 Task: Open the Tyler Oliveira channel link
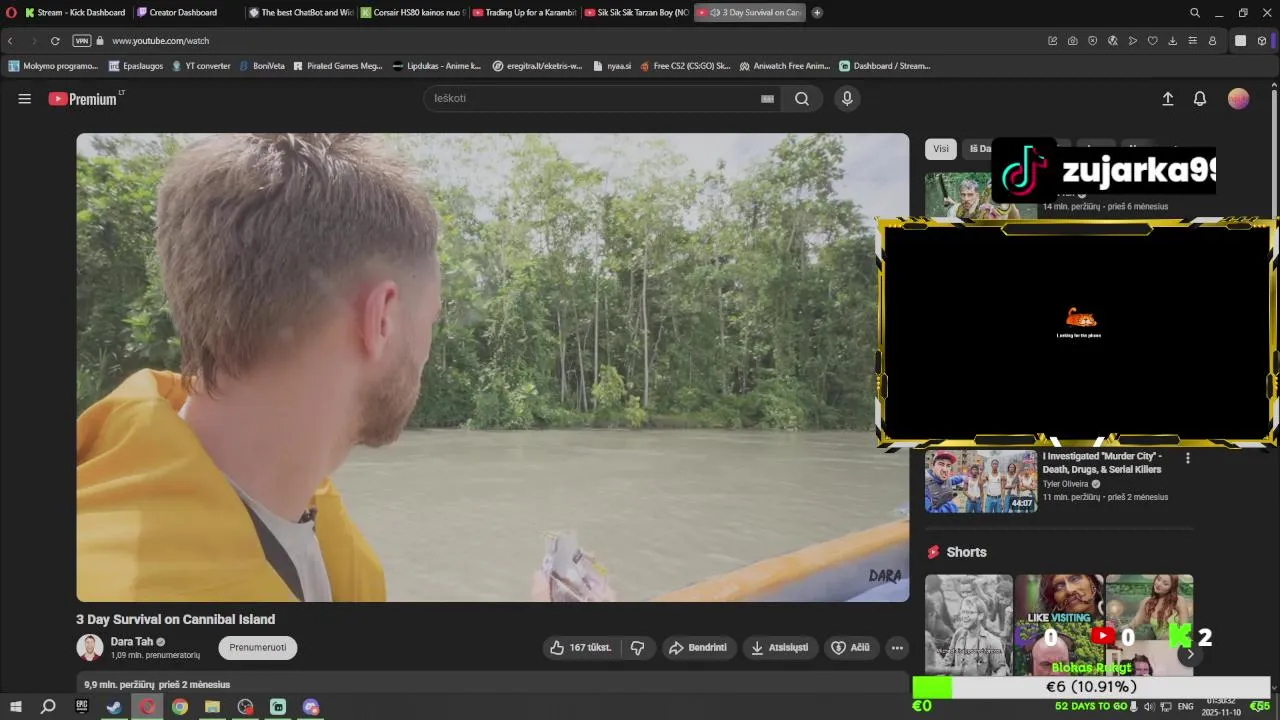(x=1066, y=484)
